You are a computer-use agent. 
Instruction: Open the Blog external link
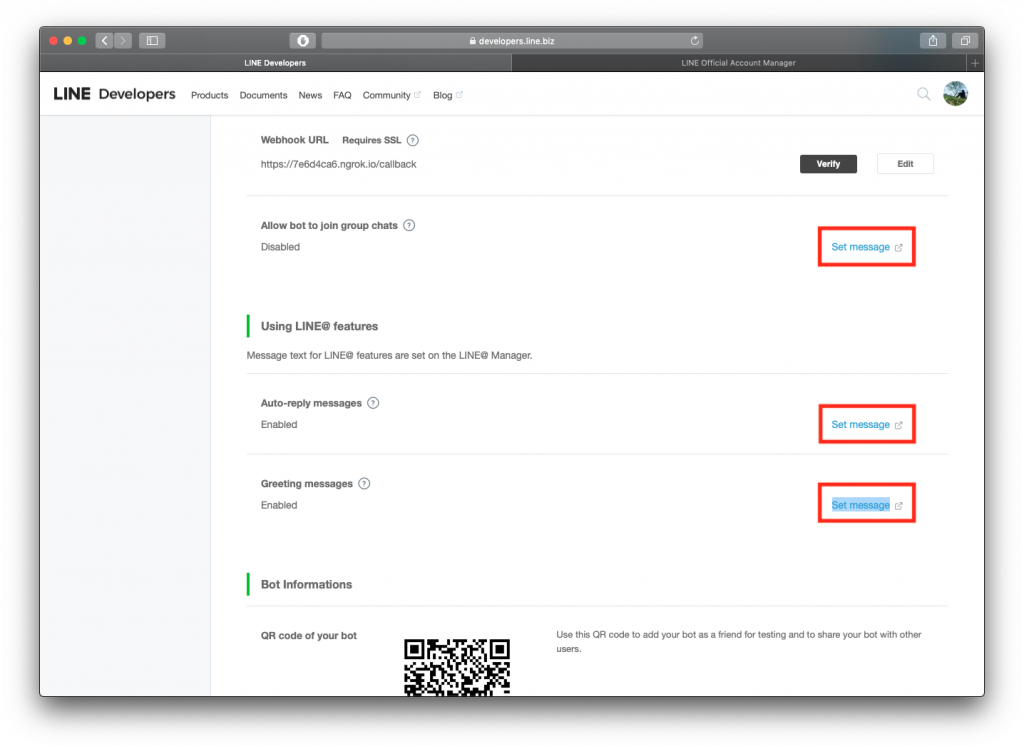(x=448, y=95)
